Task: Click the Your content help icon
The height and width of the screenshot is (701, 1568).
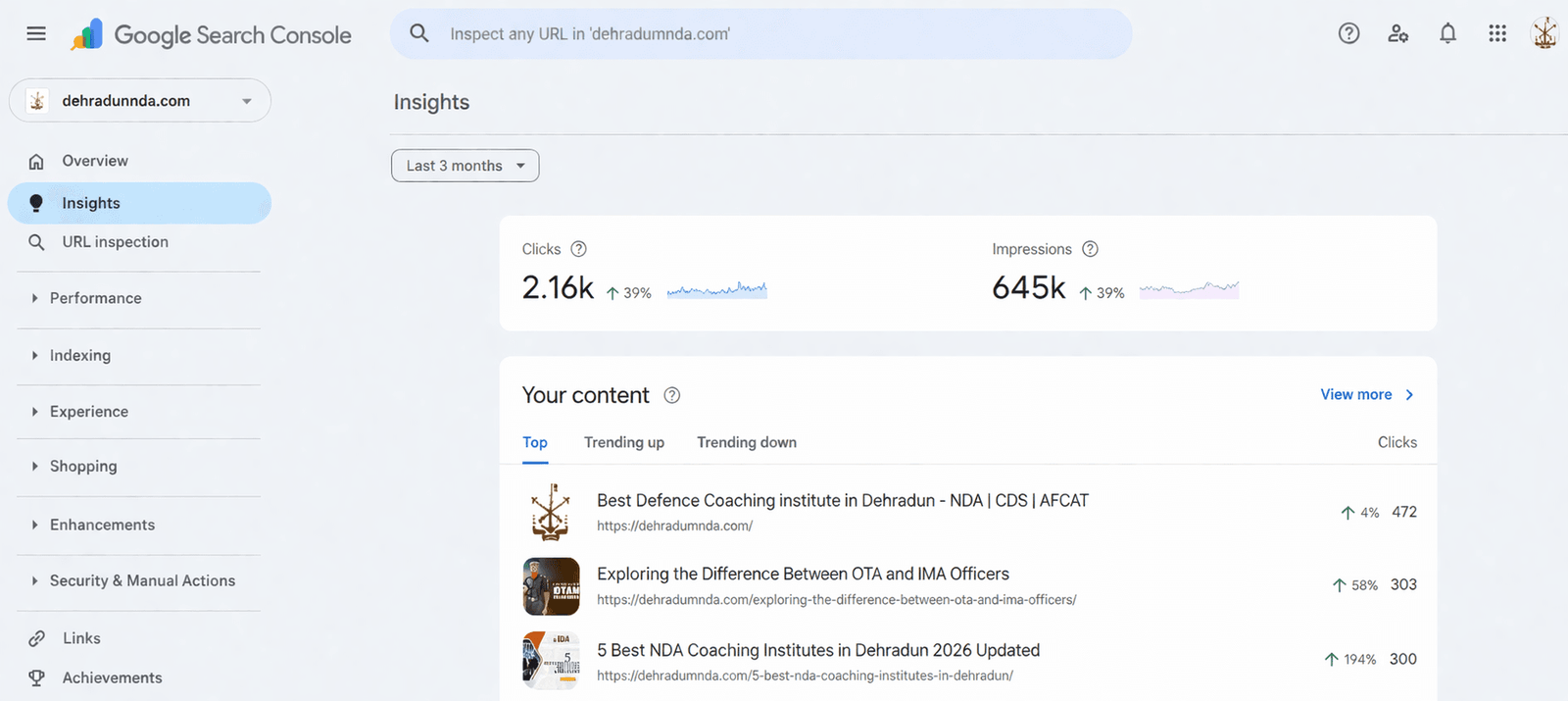Action: 671,395
